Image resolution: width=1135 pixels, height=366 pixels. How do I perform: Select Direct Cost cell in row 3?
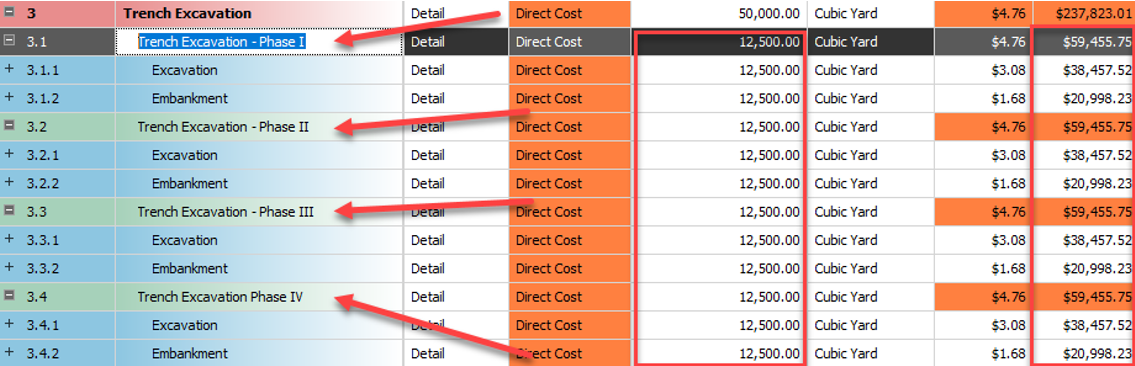[570, 14]
